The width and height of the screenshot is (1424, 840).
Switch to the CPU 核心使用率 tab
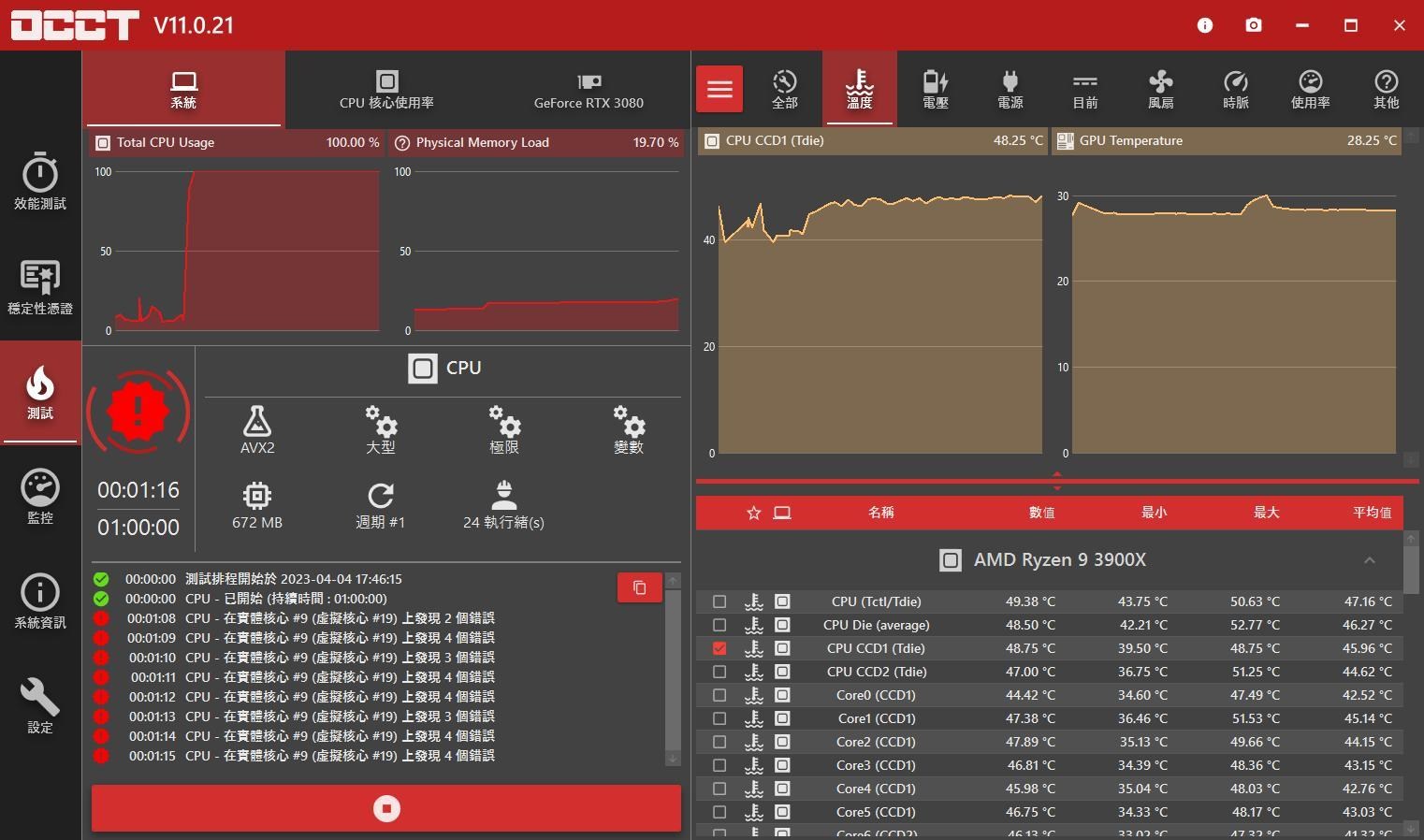point(386,89)
